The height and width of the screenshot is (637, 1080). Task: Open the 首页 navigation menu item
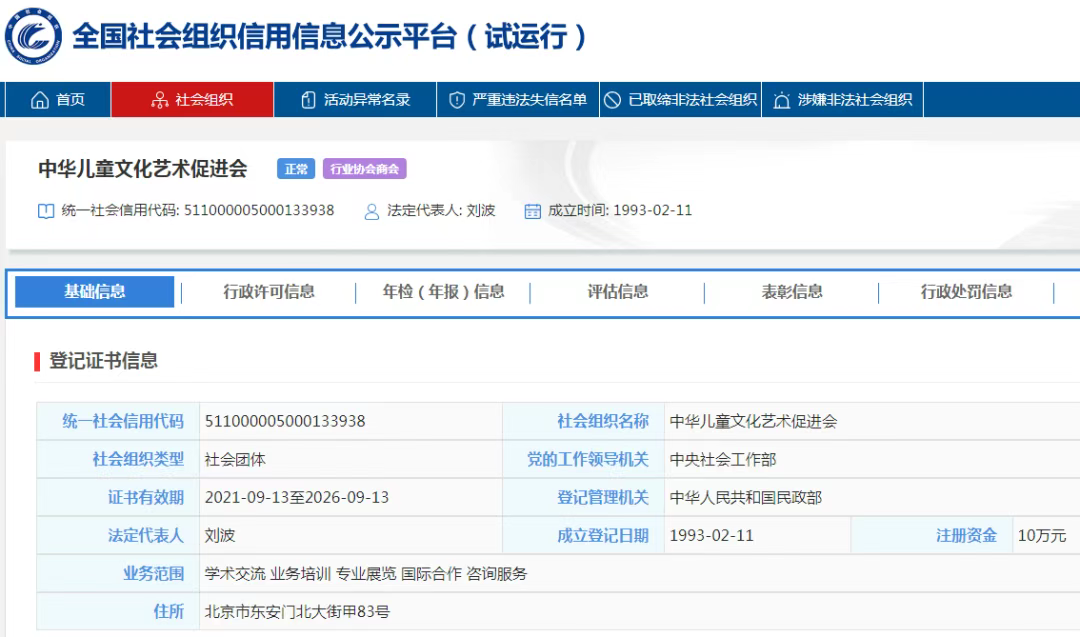[x=70, y=100]
